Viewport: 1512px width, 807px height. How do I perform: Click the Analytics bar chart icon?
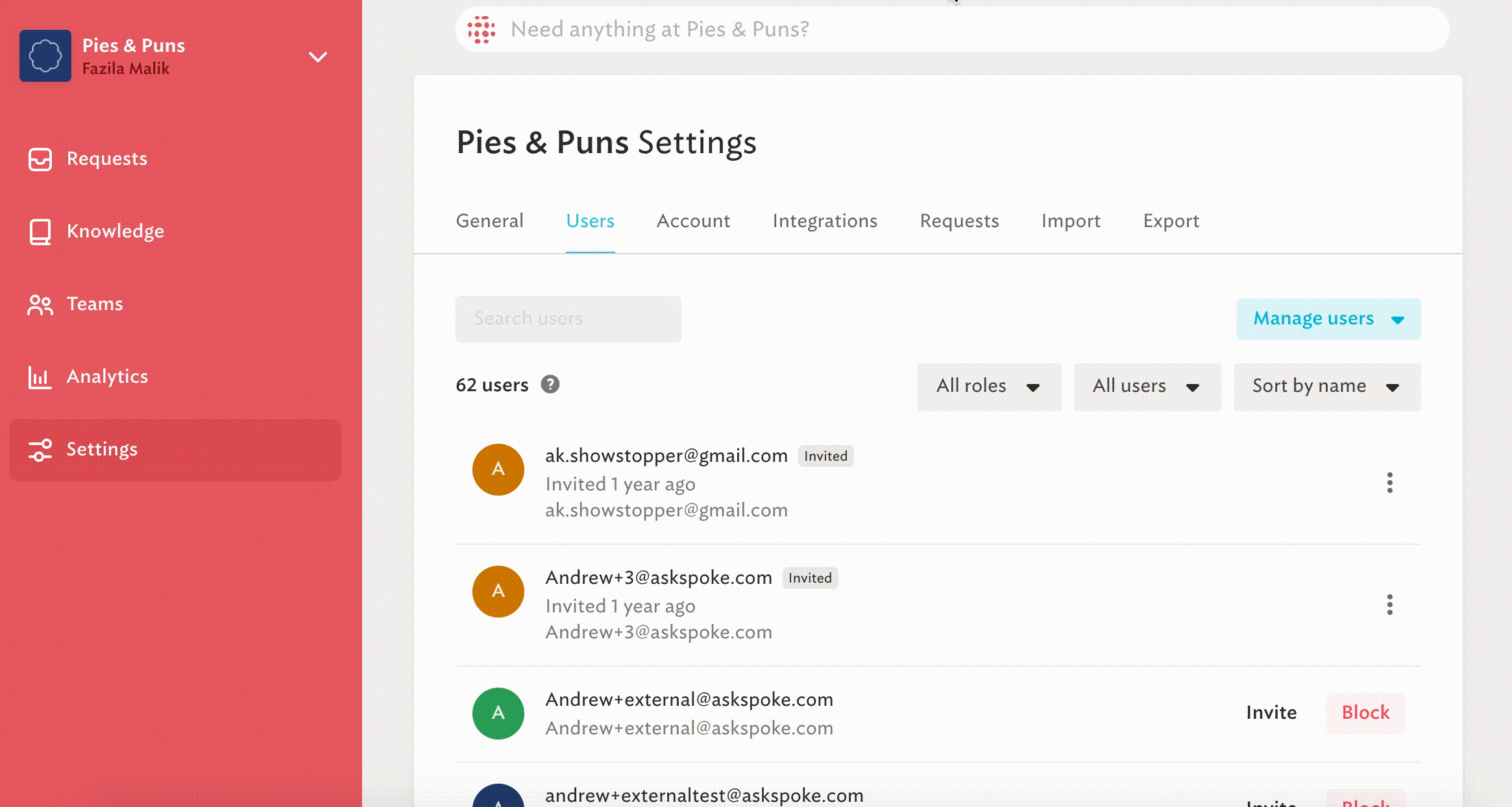(40, 377)
